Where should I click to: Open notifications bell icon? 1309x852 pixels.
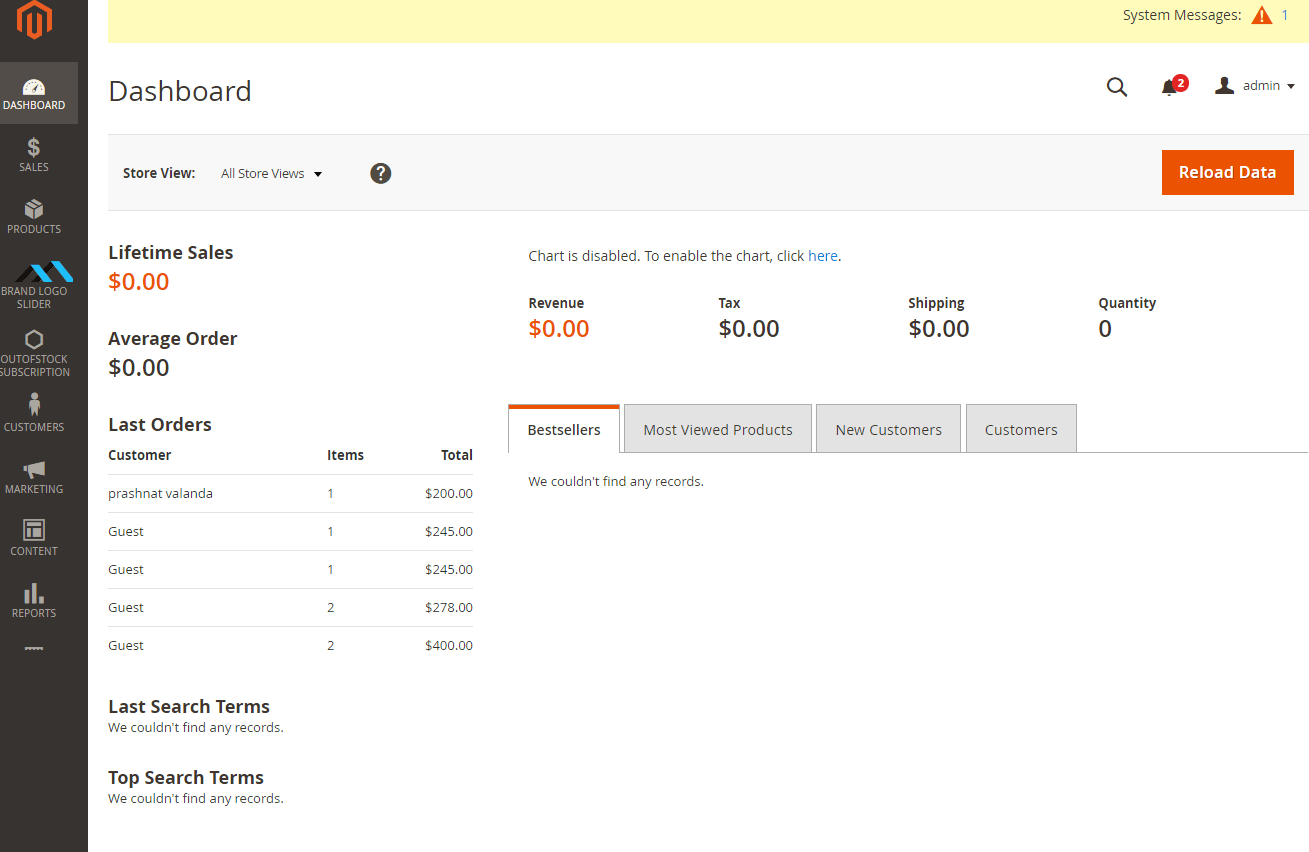[x=1169, y=87]
